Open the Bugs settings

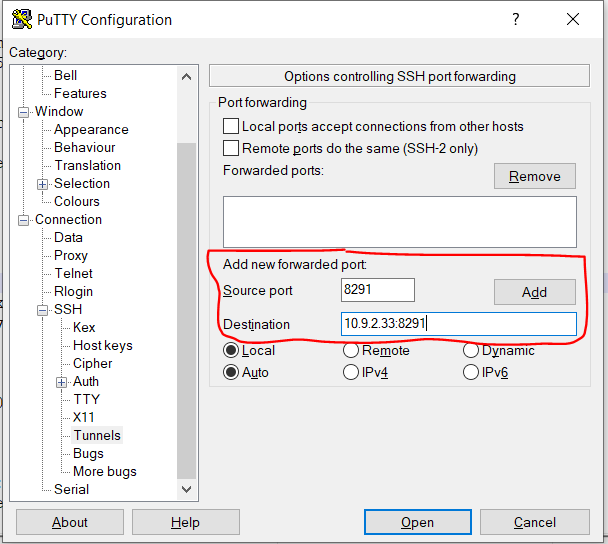tap(88, 453)
